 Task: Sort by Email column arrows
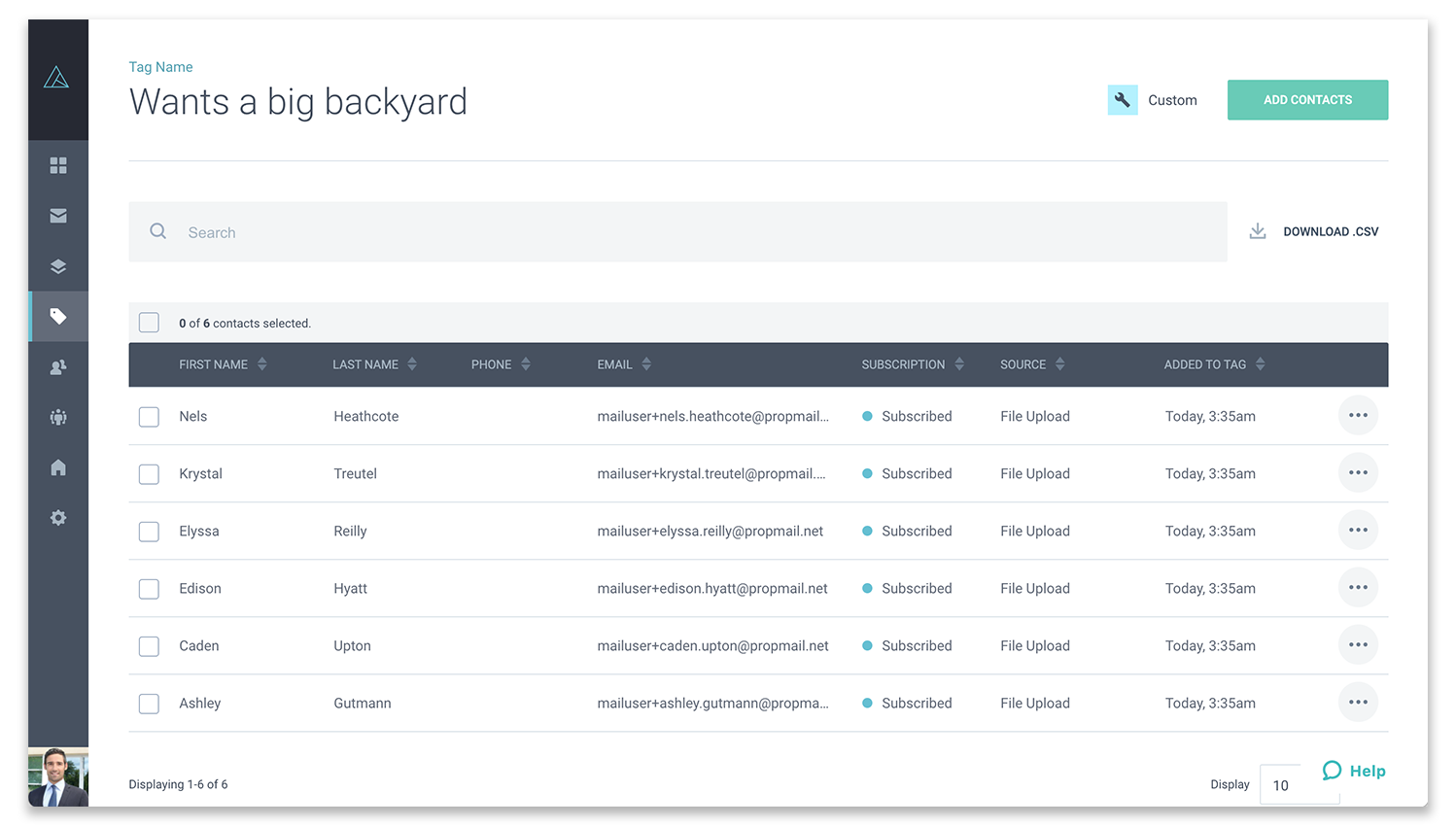pyautogui.click(x=646, y=364)
